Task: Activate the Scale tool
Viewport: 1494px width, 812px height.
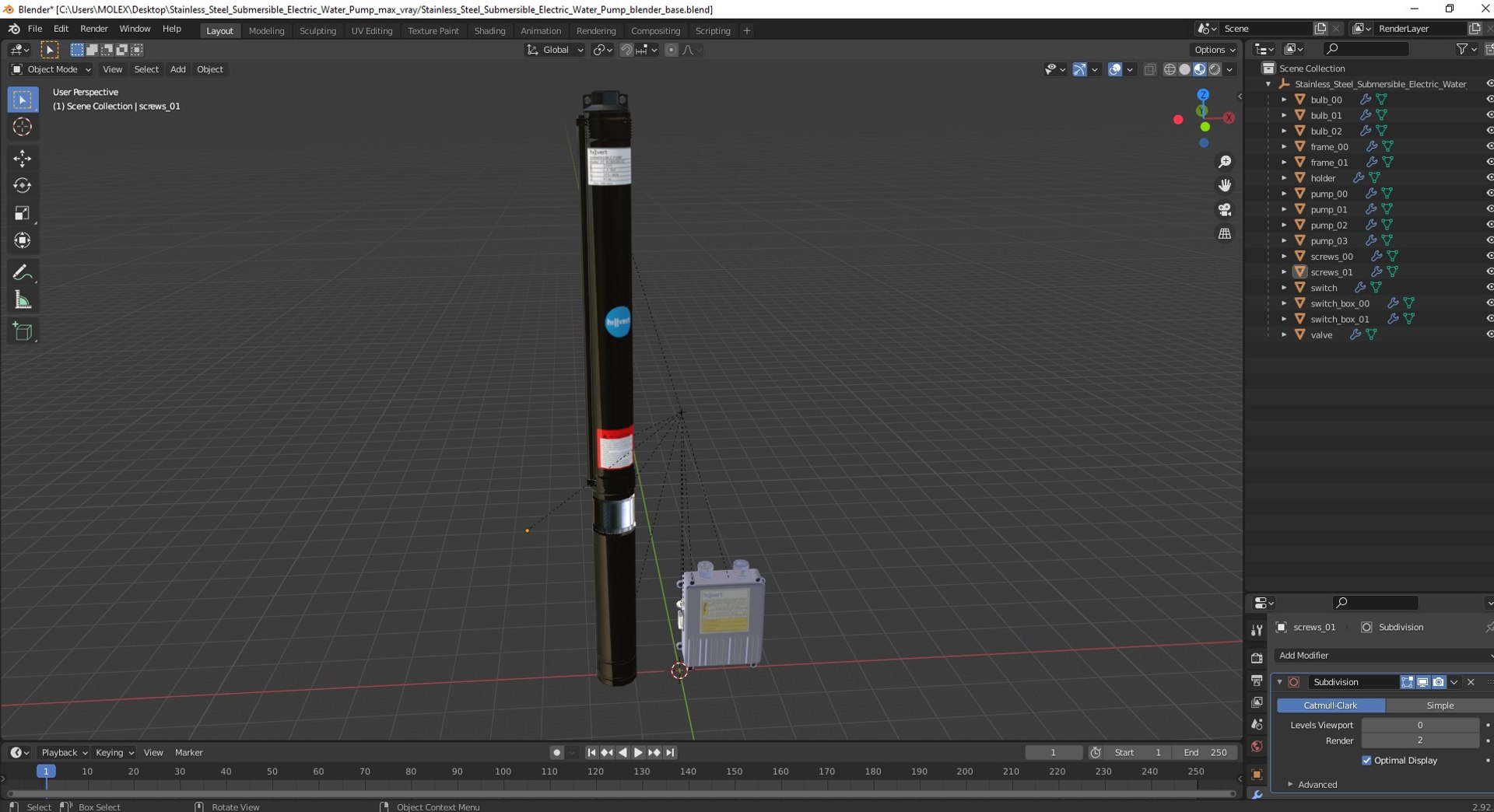Action: 22,213
